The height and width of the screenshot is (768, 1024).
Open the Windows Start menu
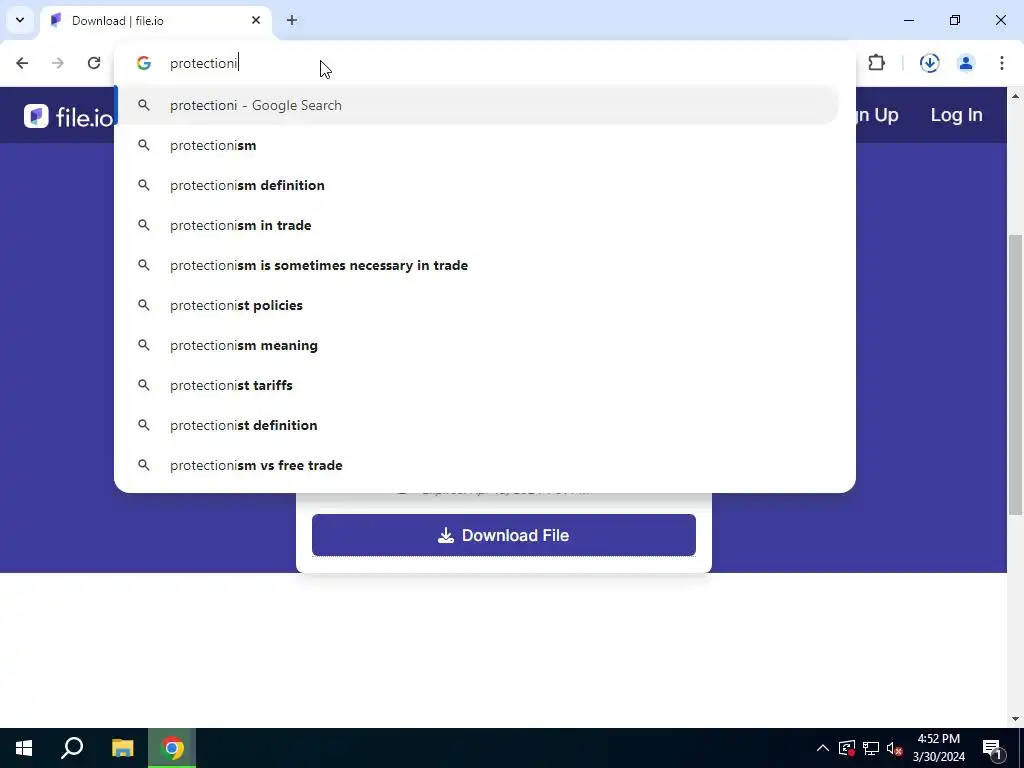[x=24, y=748]
